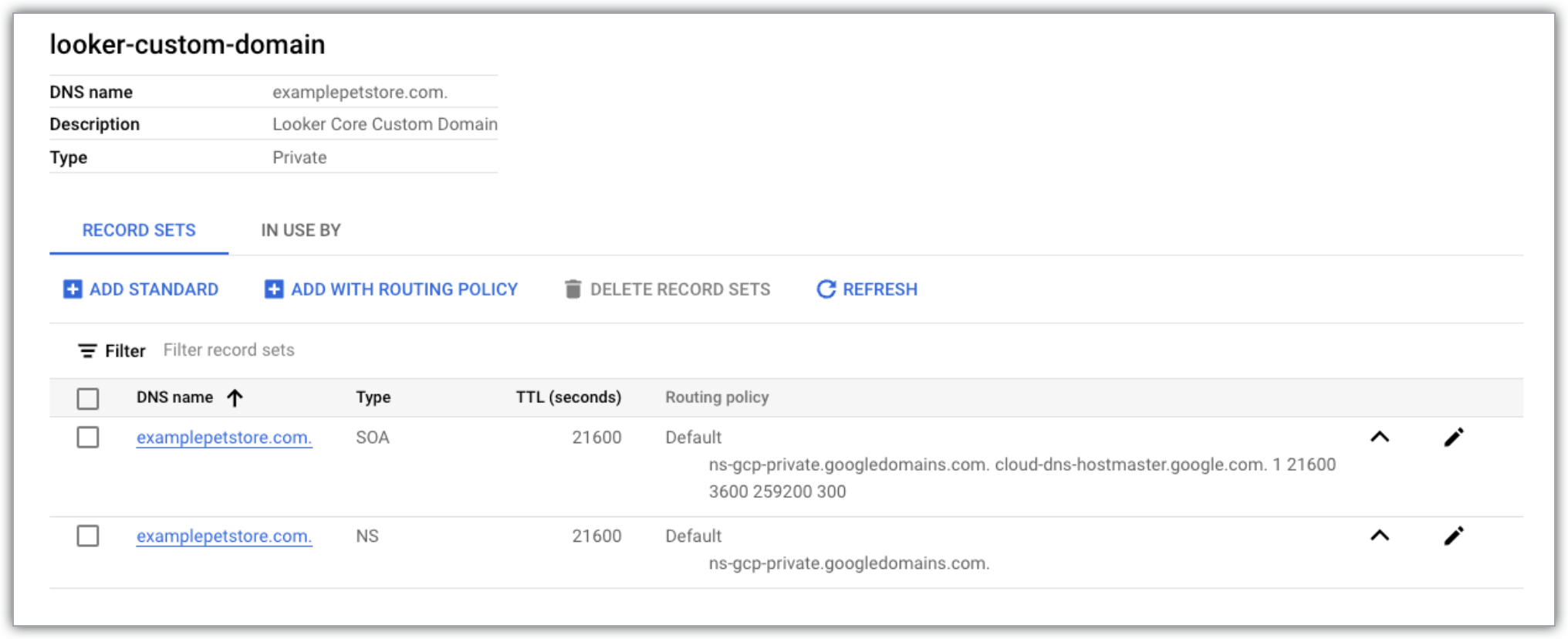Switch to the Record Sets tab
1568x639 pixels.
tap(139, 231)
